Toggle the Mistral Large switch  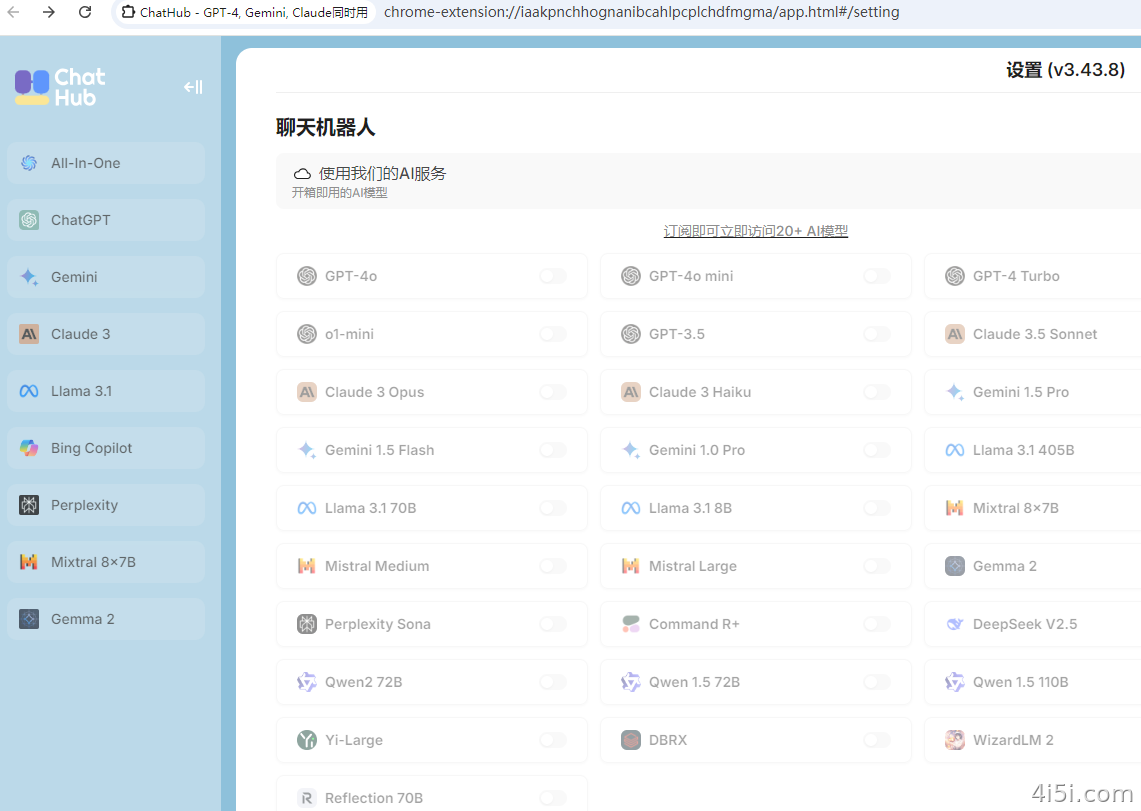(877, 566)
